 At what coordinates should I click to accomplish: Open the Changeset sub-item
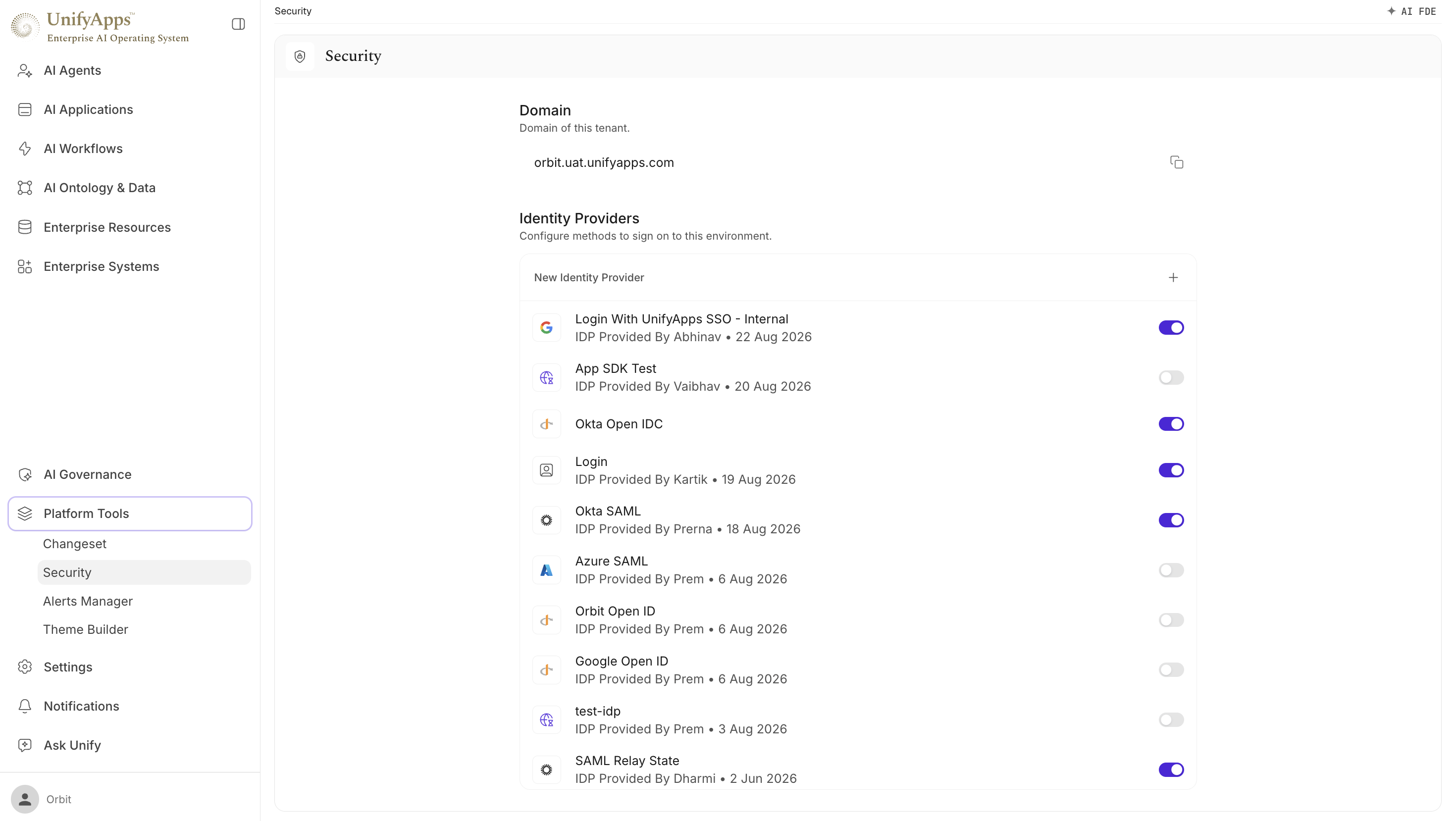pyautogui.click(x=144, y=544)
